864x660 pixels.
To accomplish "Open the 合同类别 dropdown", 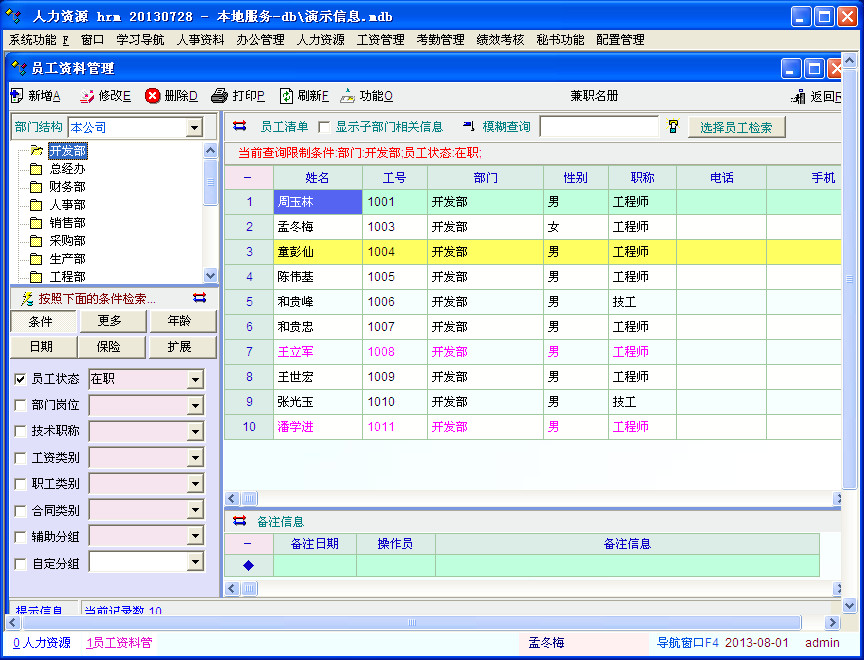I will (195, 510).
